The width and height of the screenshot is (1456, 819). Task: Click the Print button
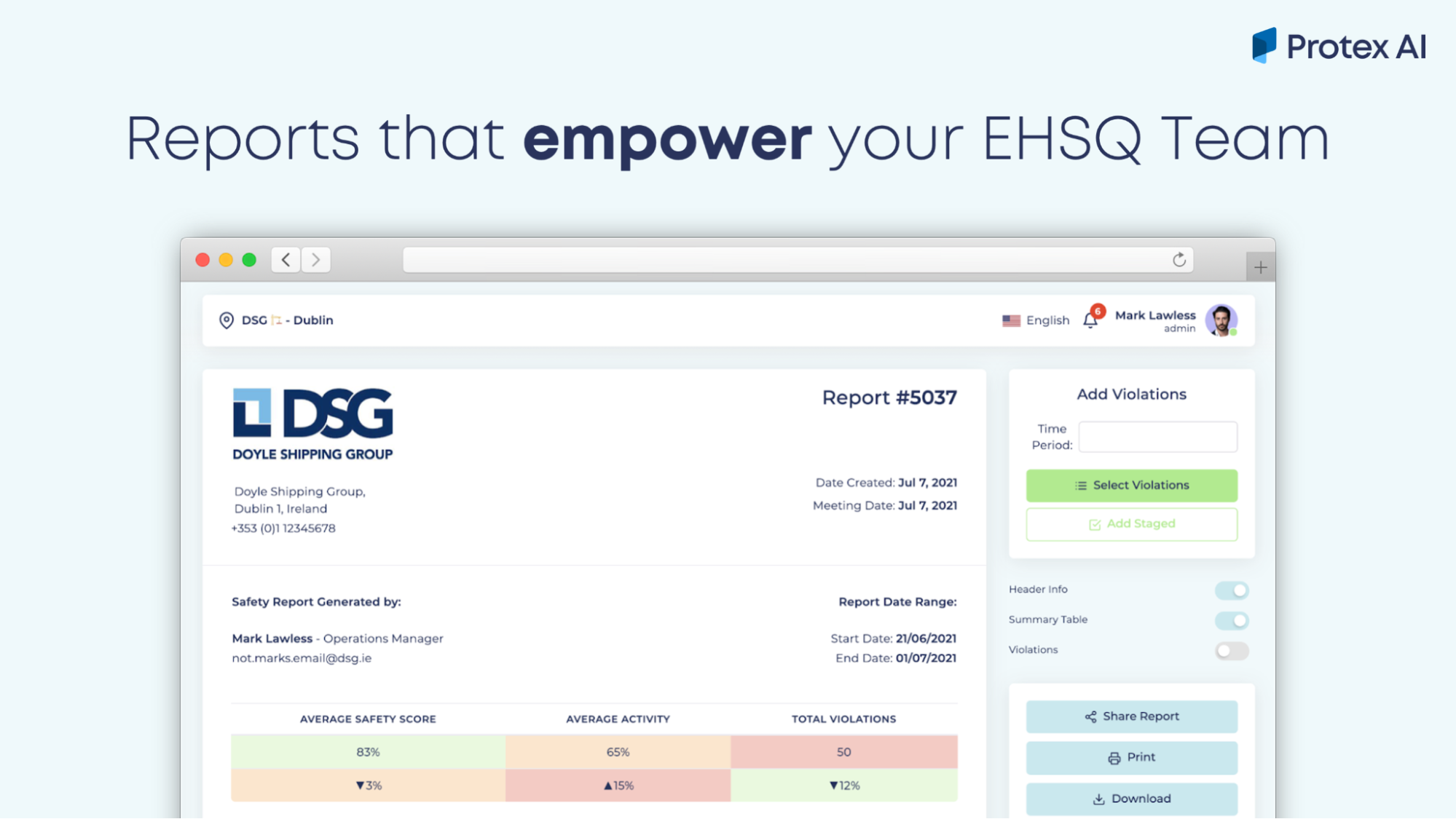(1131, 758)
